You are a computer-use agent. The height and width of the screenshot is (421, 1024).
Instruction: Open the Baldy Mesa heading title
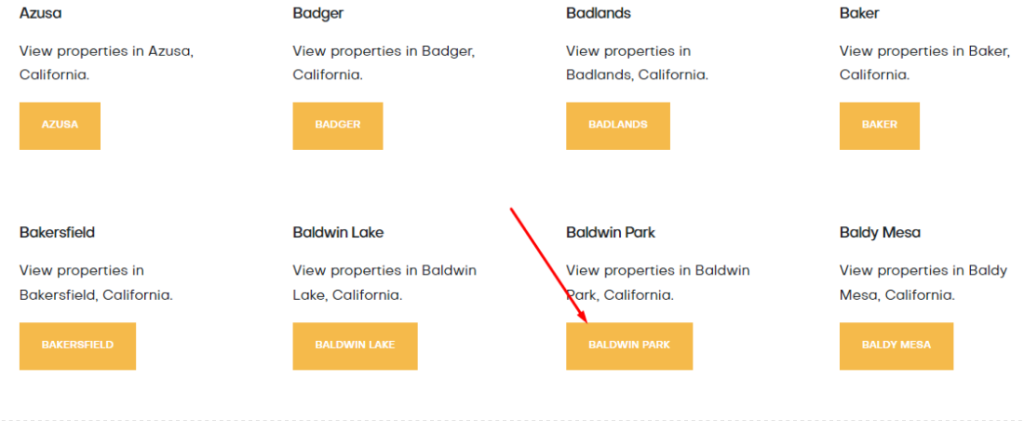[880, 233]
